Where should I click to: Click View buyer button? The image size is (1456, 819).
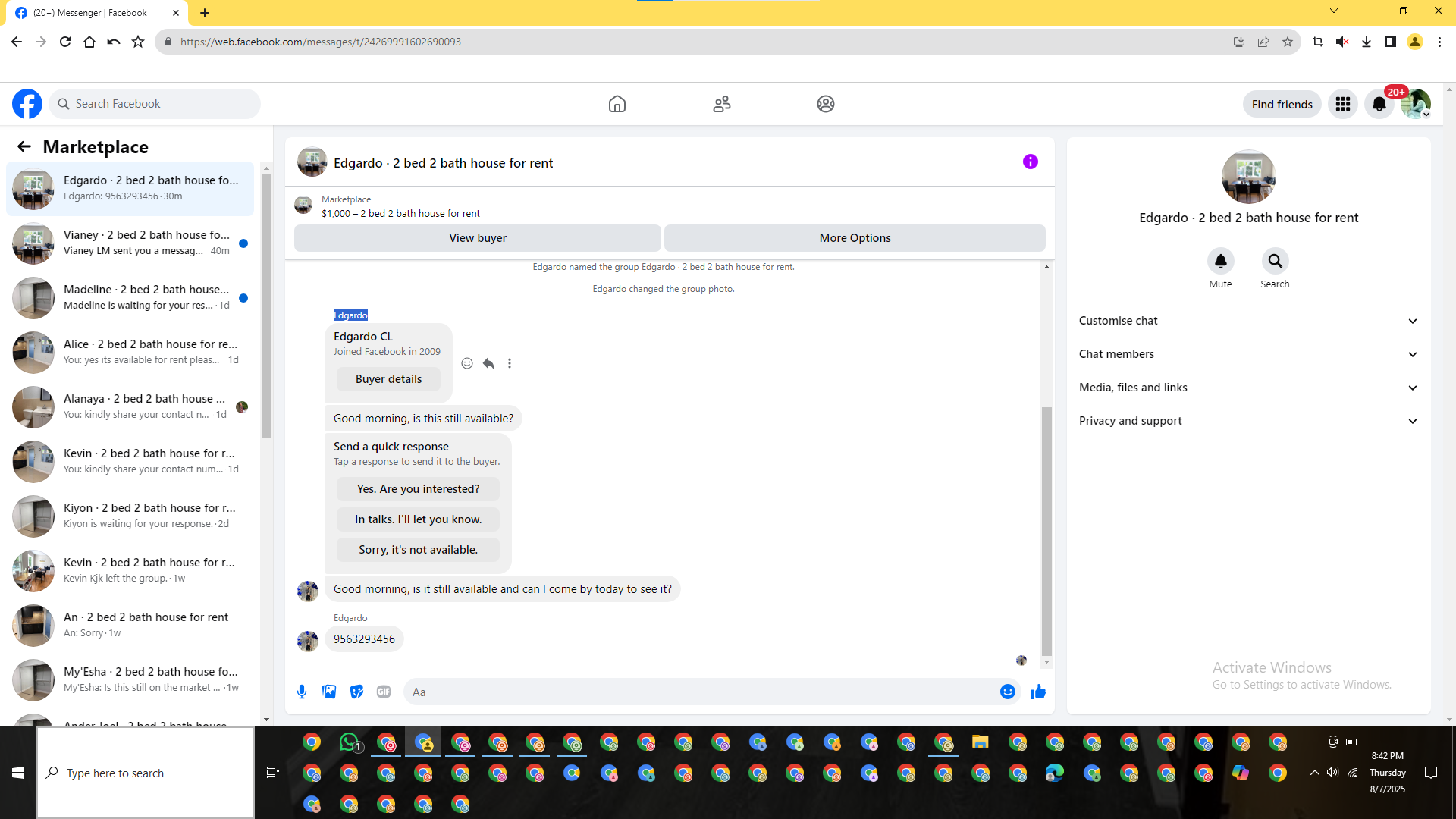point(478,238)
